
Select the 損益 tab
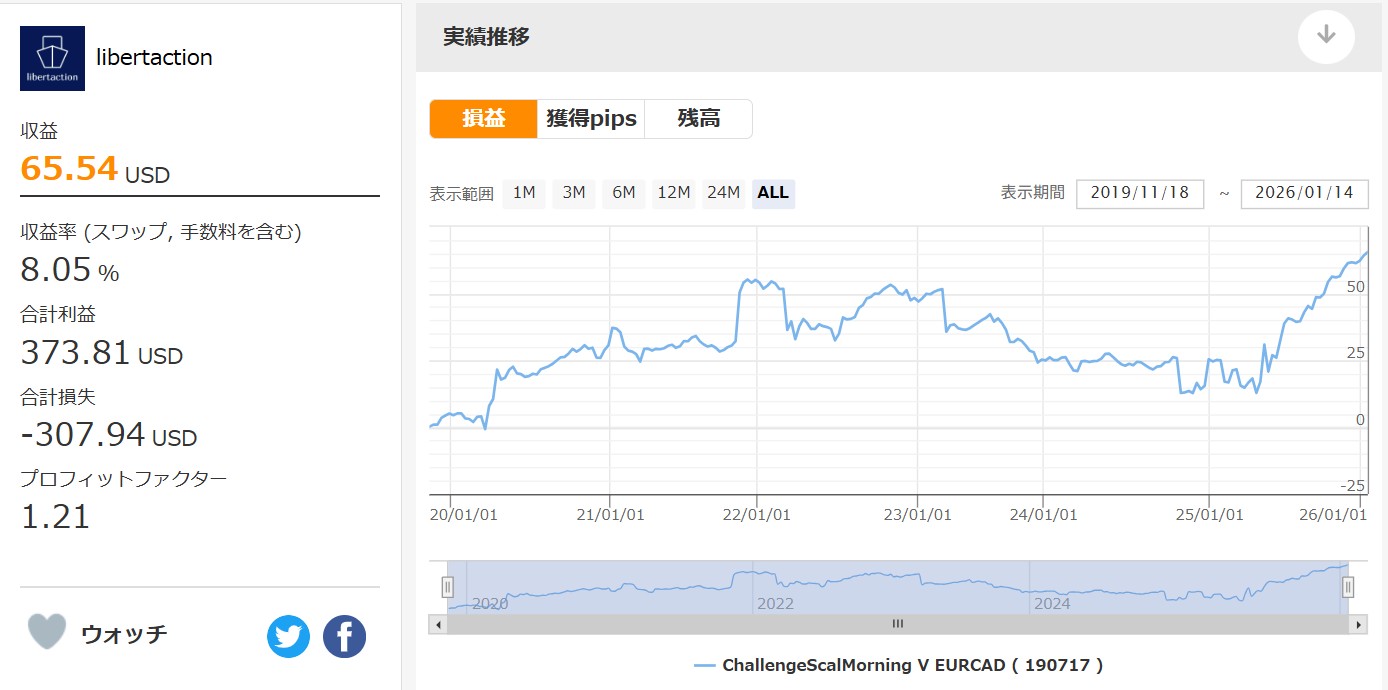(x=484, y=119)
